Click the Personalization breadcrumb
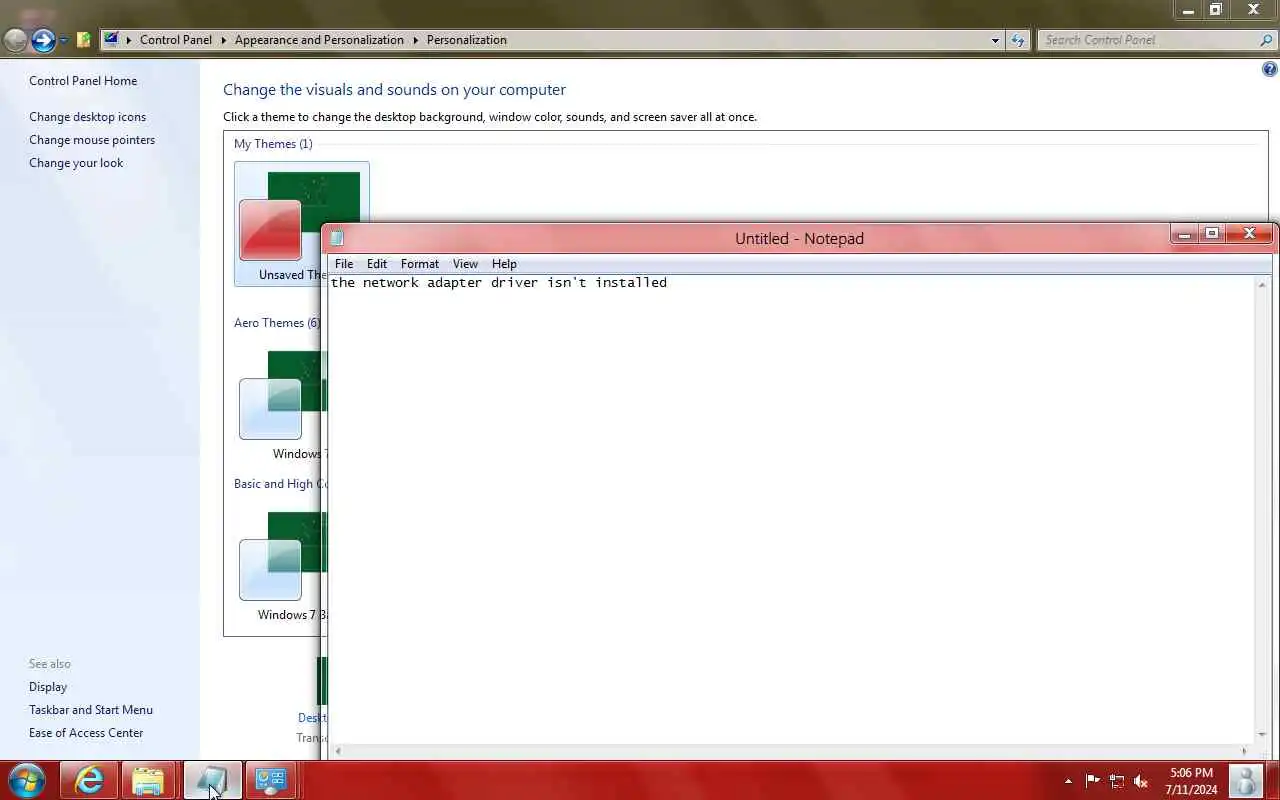The height and width of the screenshot is (800, 1280). pos(467,40)
